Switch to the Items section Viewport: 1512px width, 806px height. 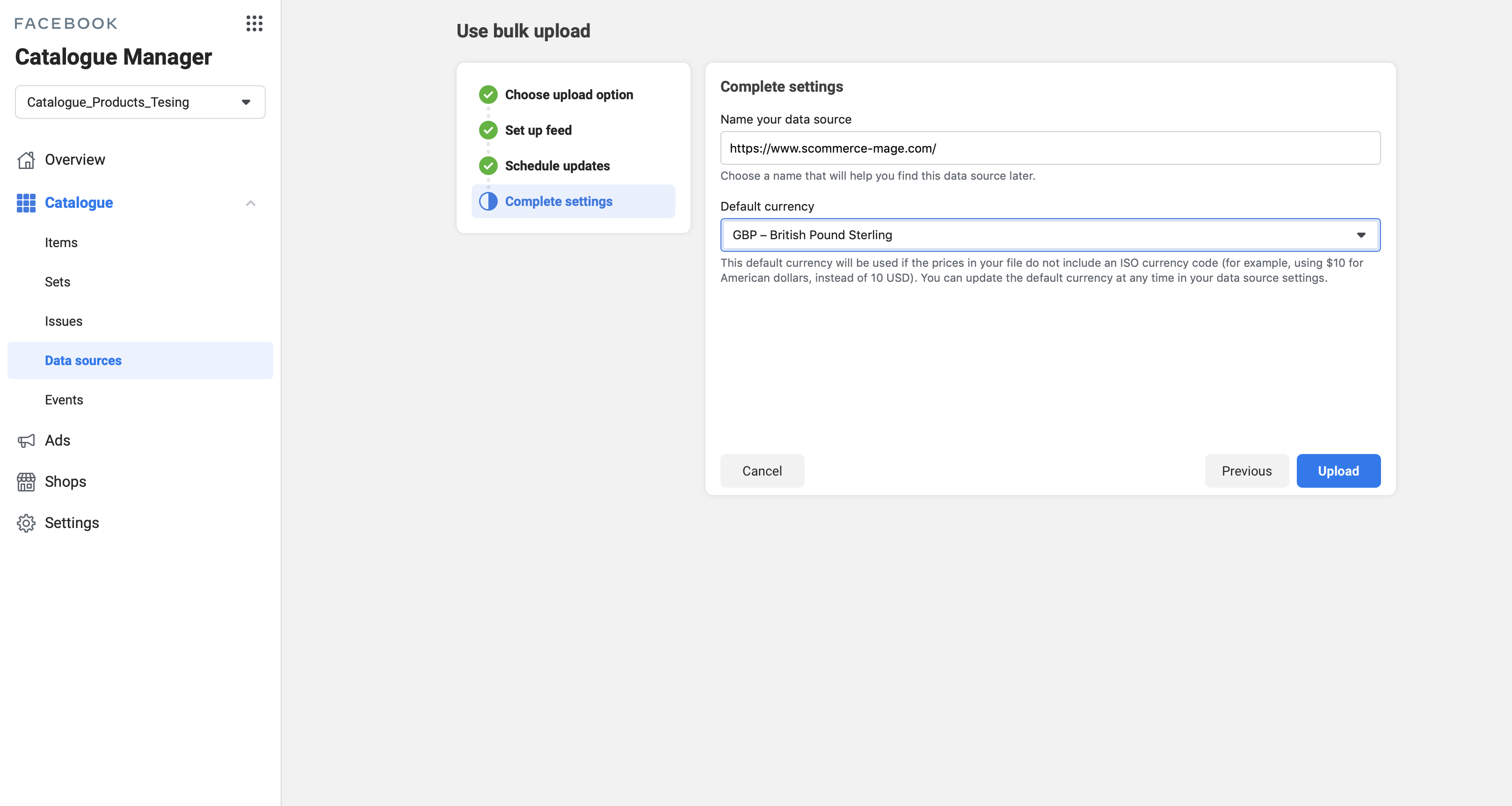(x=61, y=242)
